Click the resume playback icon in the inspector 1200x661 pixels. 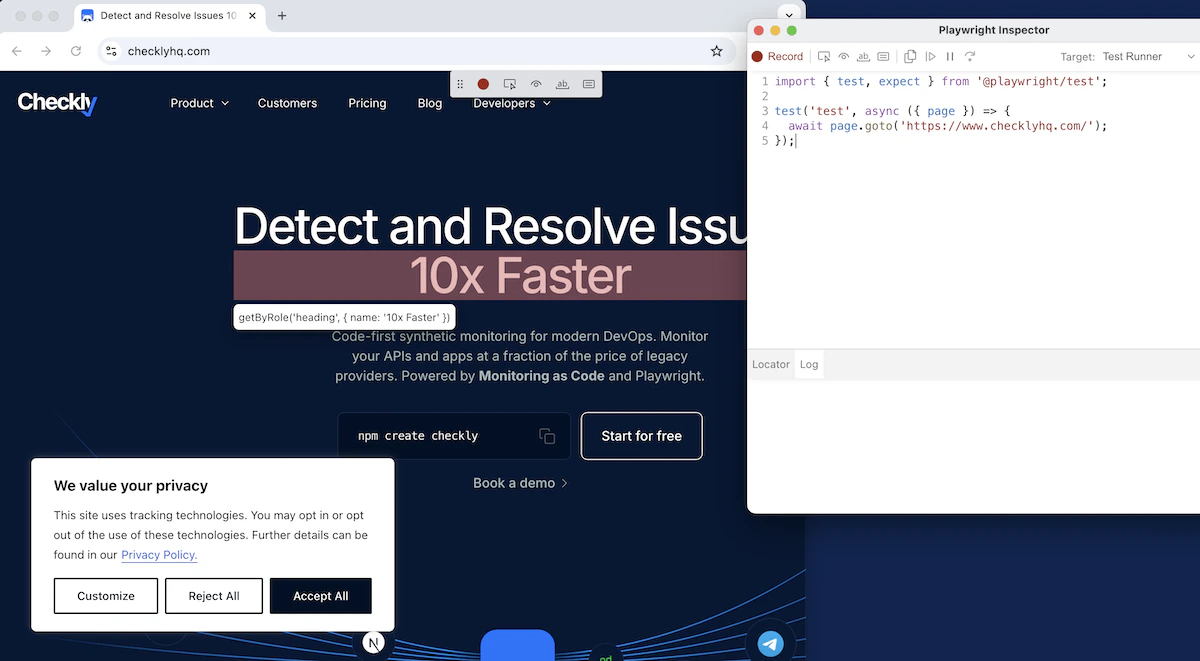tap(930, 56)
